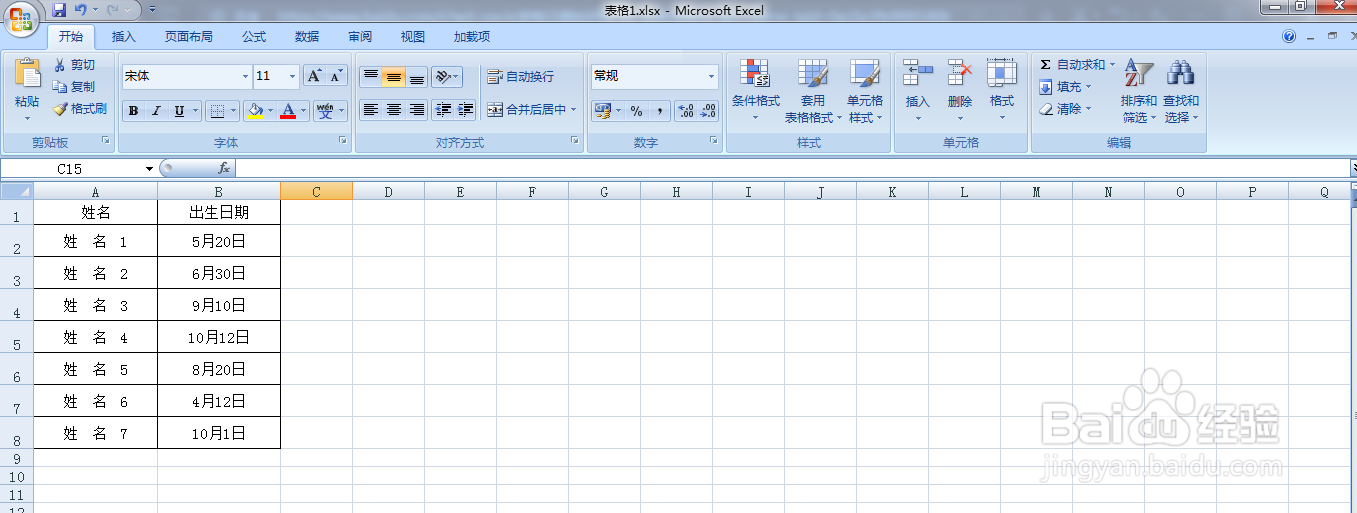Viewport: 1357px width, 513px height.
Task: Increase decimal places
Action: pyautogui.click(x=685, y=111)
